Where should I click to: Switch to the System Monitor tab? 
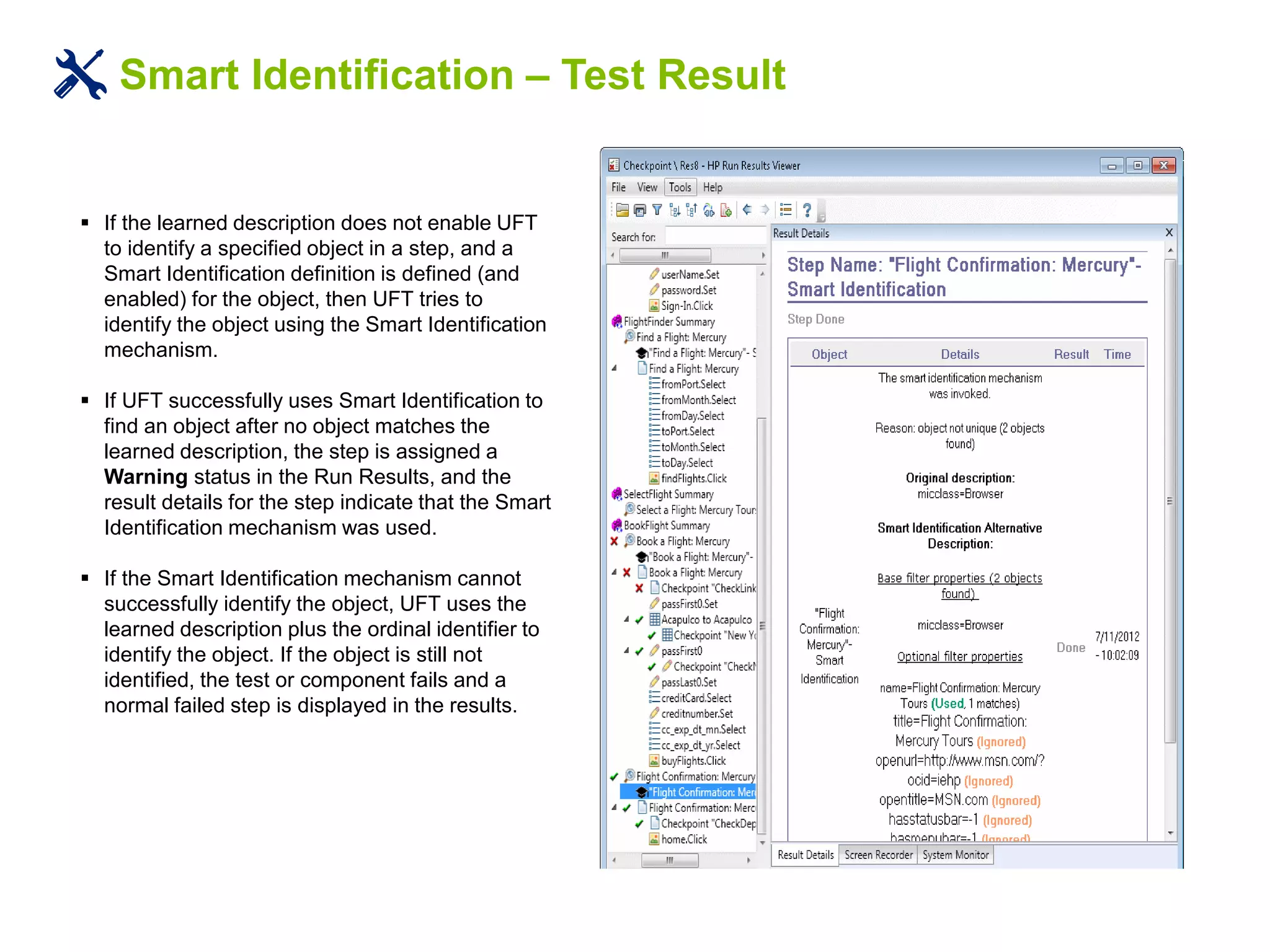[x=956, y=855]
